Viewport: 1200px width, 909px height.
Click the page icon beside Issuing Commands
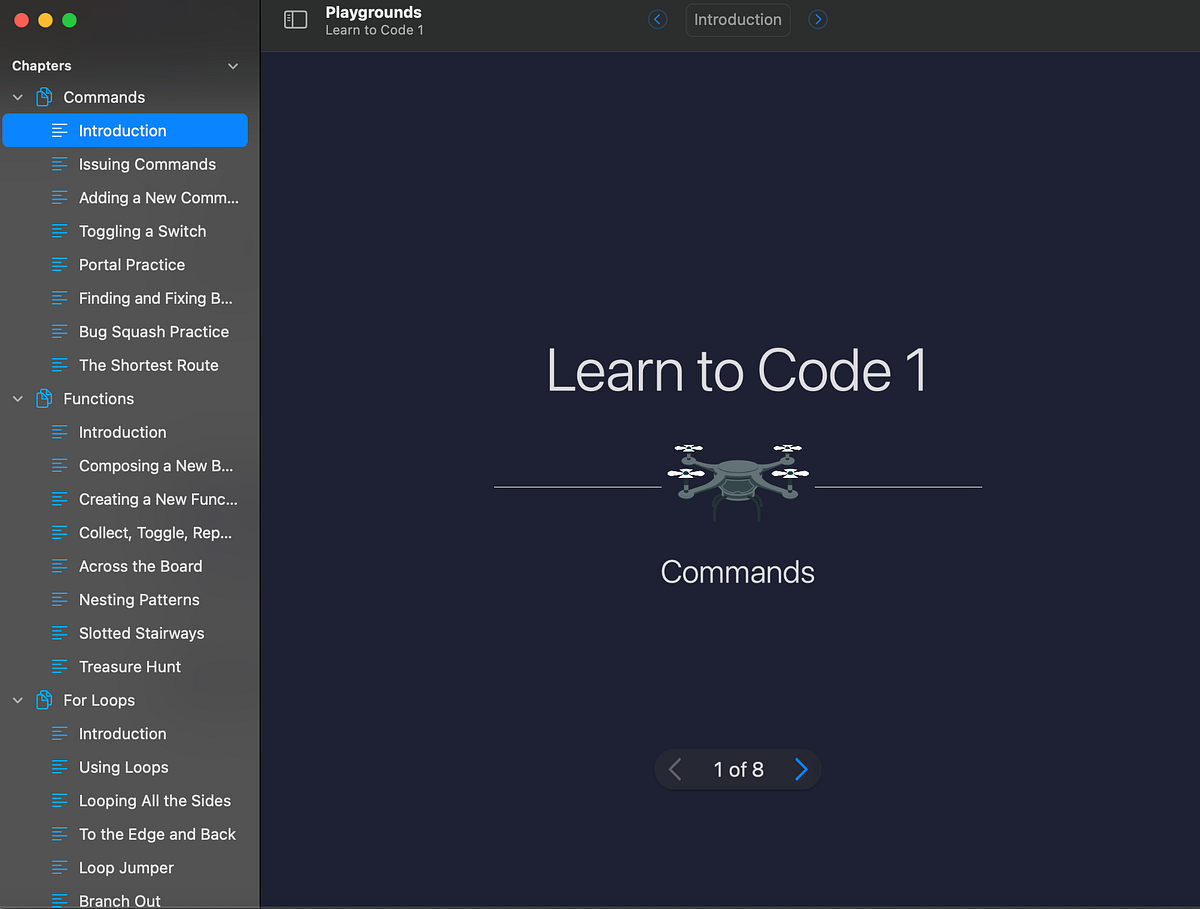point(59,164)
